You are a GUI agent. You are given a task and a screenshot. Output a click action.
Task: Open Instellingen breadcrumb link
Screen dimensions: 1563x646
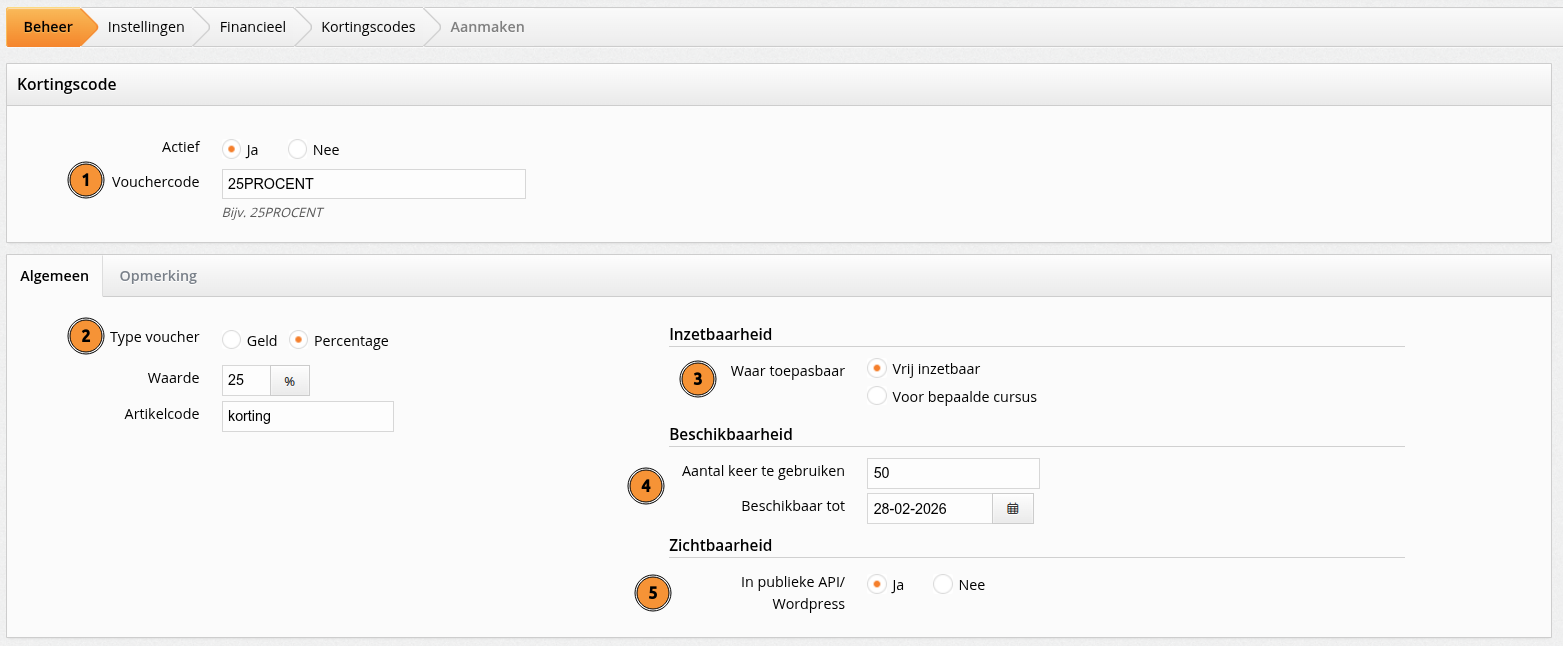tap(146, 27)
